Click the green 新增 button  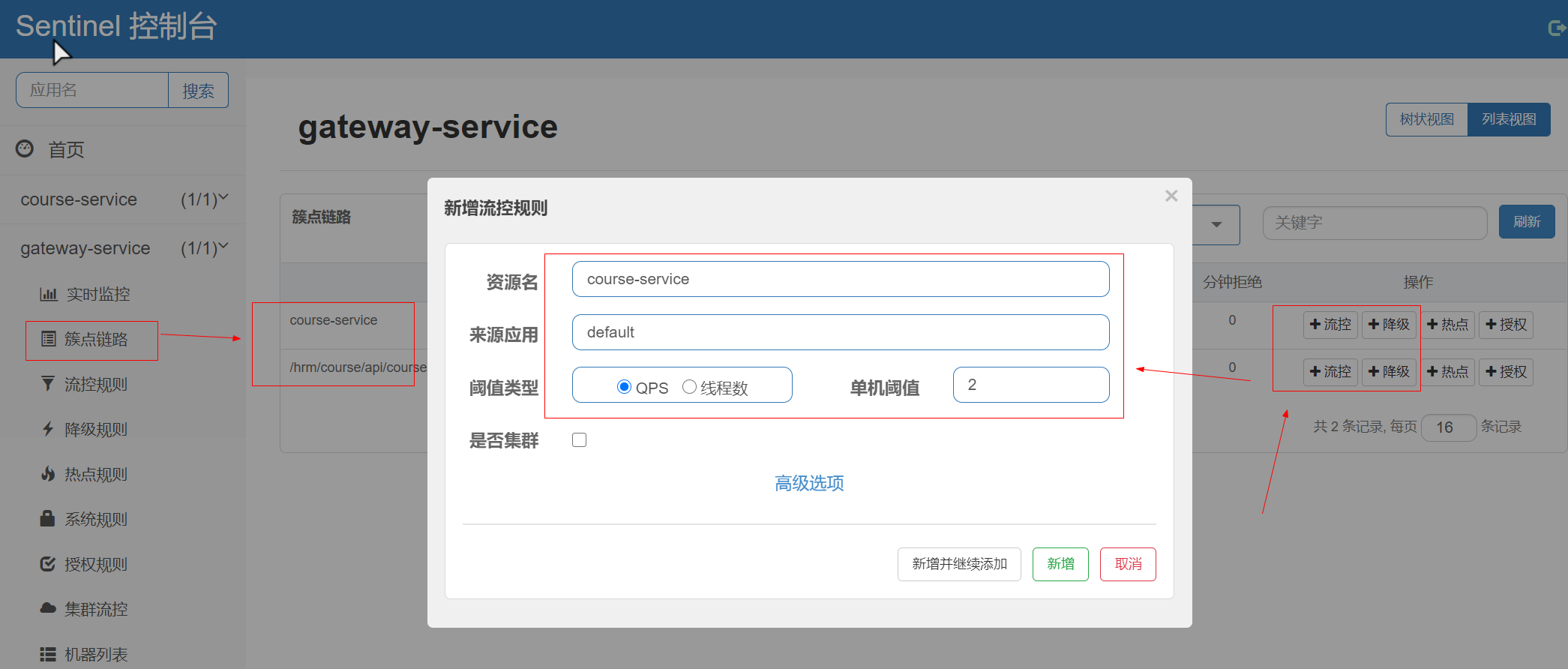(x=1060, y=564)
